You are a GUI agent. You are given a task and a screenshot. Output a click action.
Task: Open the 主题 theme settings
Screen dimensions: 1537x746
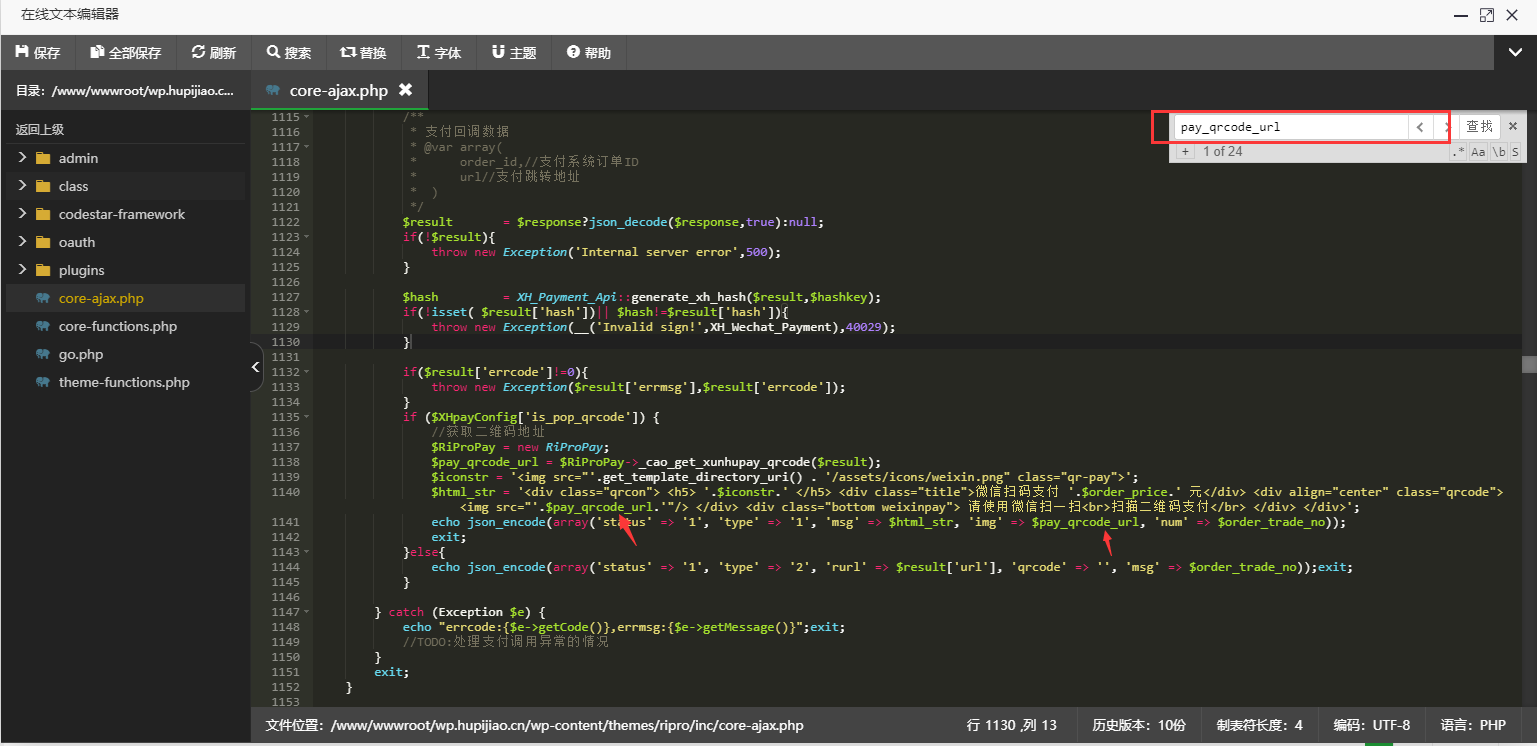(x=514, y=53)
